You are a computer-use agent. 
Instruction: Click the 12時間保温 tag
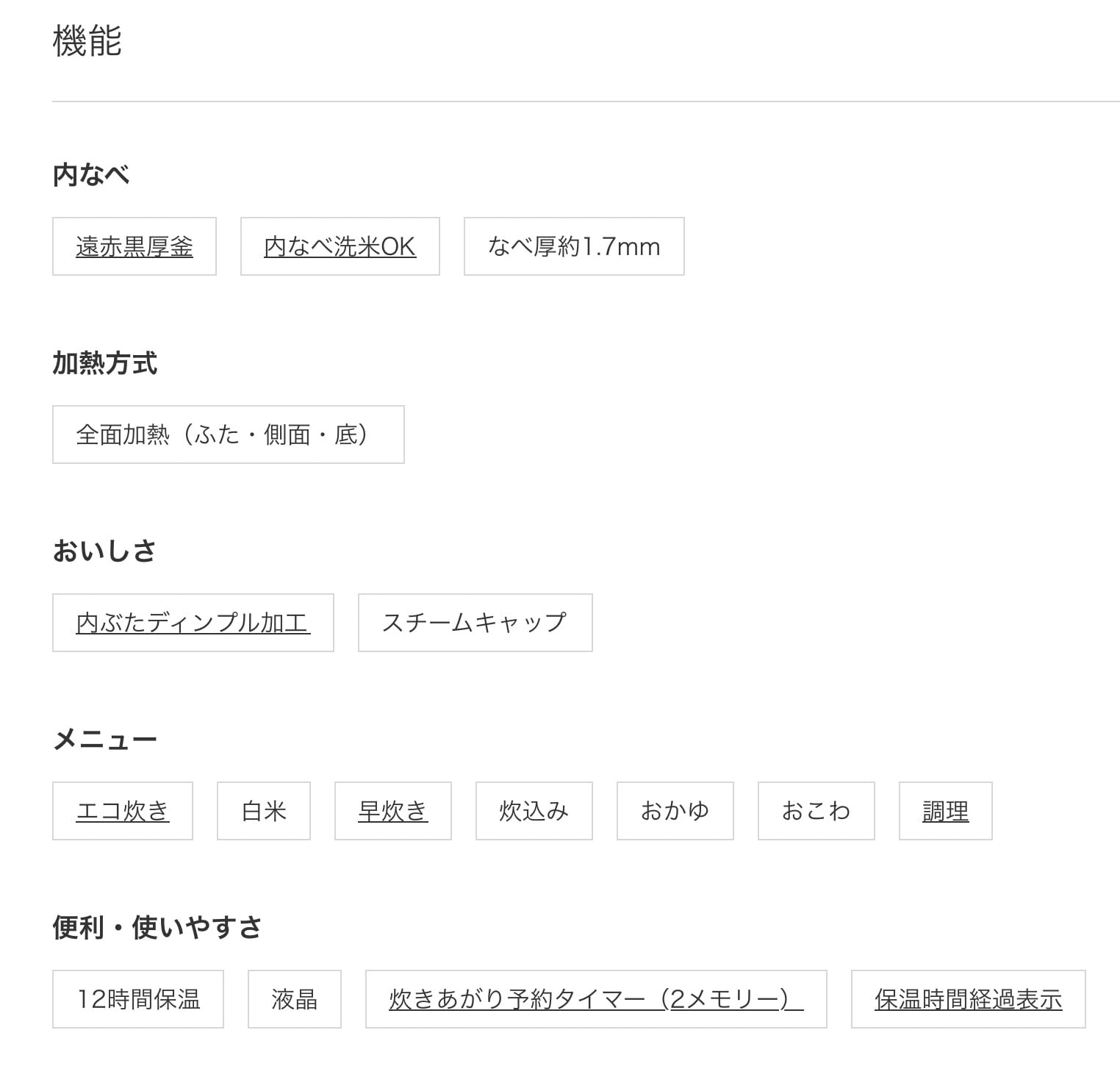[138, 1000]
